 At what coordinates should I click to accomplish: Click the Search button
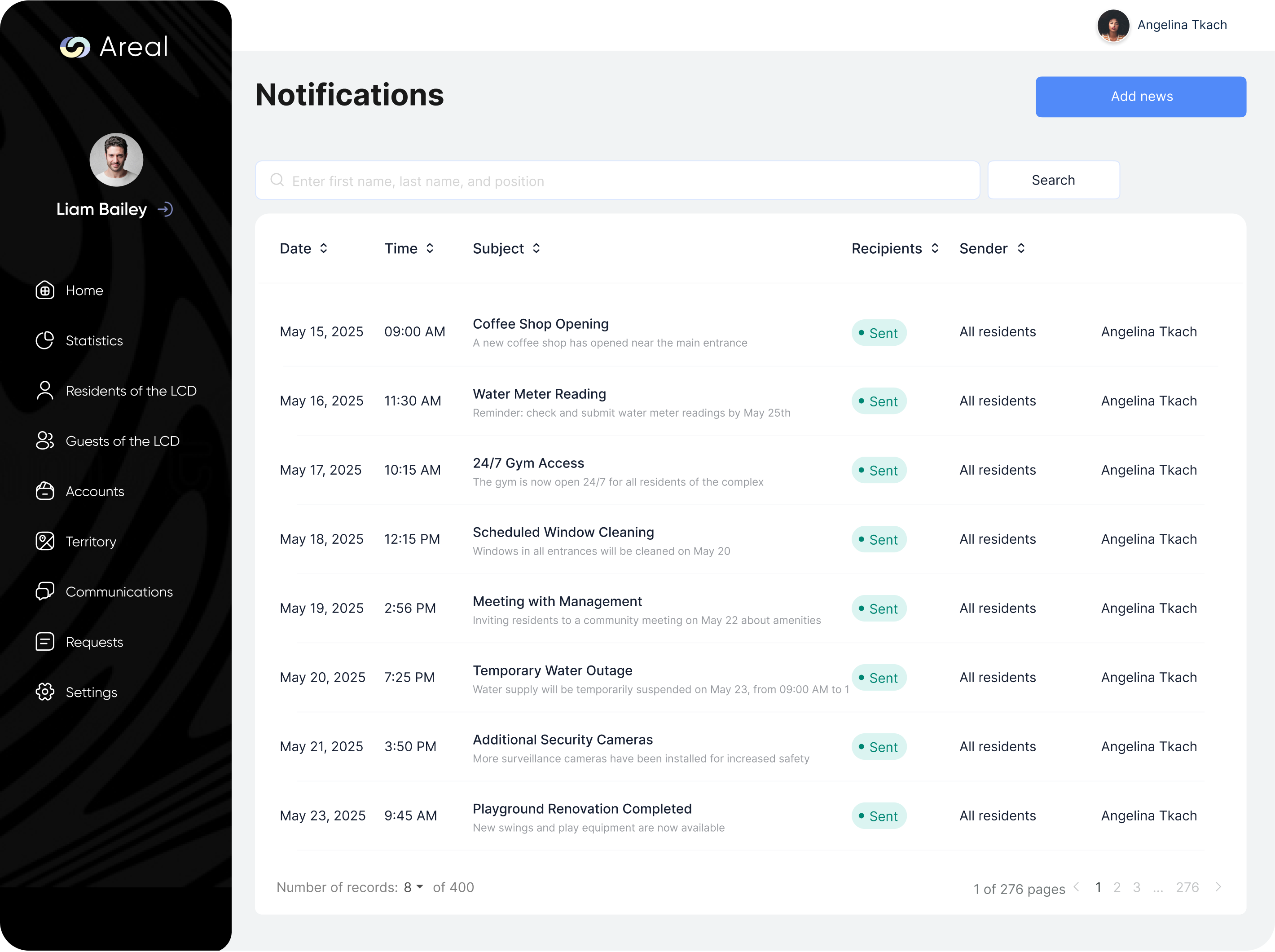[x=1053, y=180]
